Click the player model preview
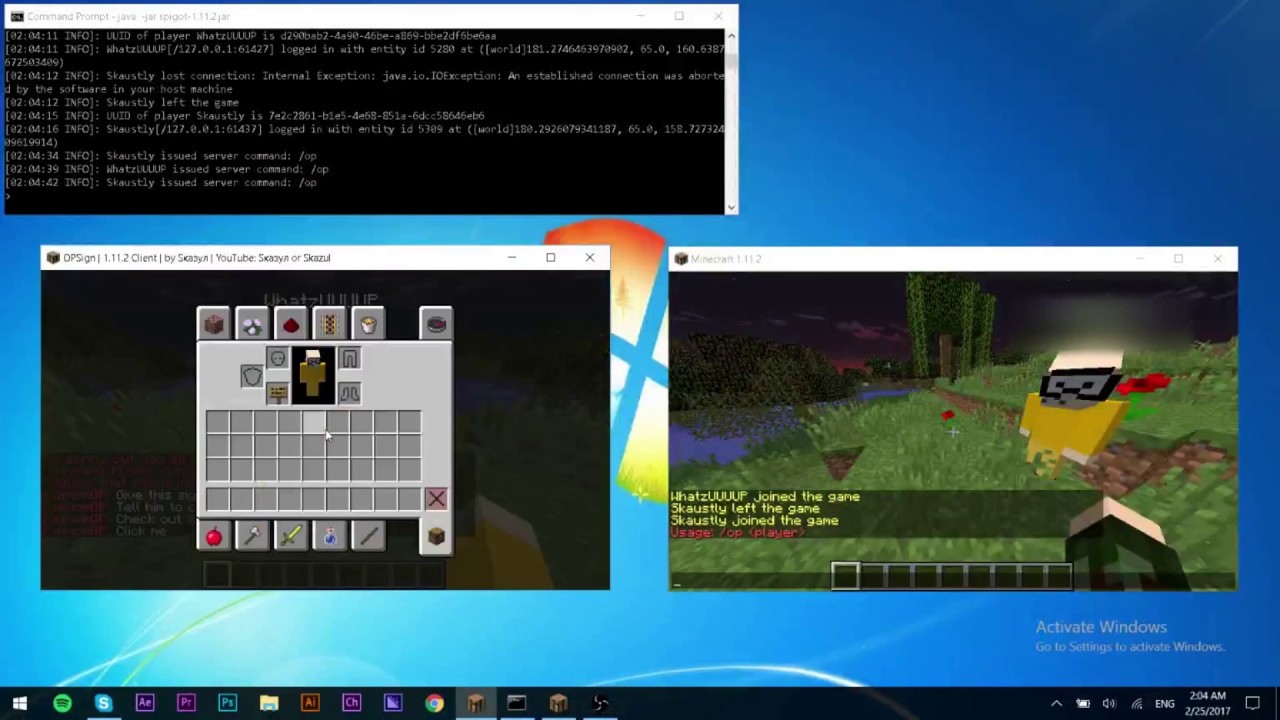The height and width of the screenshot is (720, 1280). coord(313,375)
